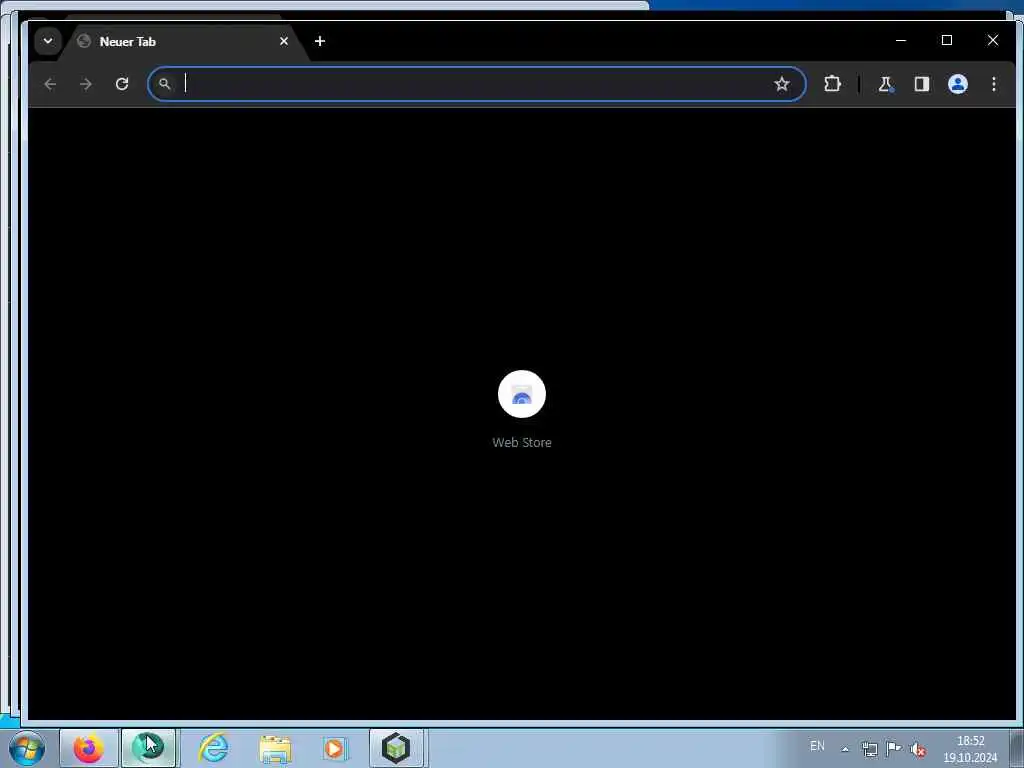Show hidden tray icons arrow
1024x768 pixels.
tap(845, 749)
